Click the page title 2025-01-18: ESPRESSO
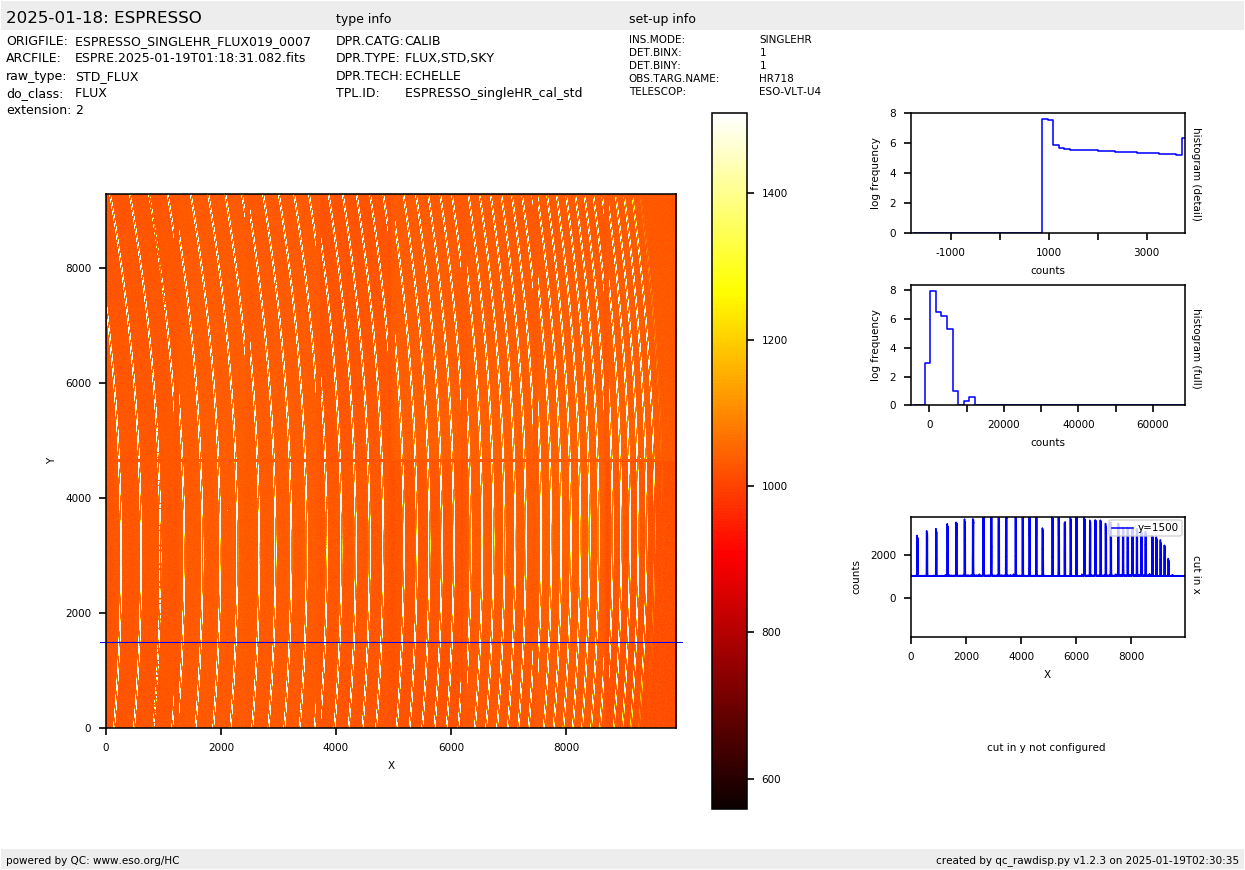The width and height of the screenshot is (1245, 870). 104,18
